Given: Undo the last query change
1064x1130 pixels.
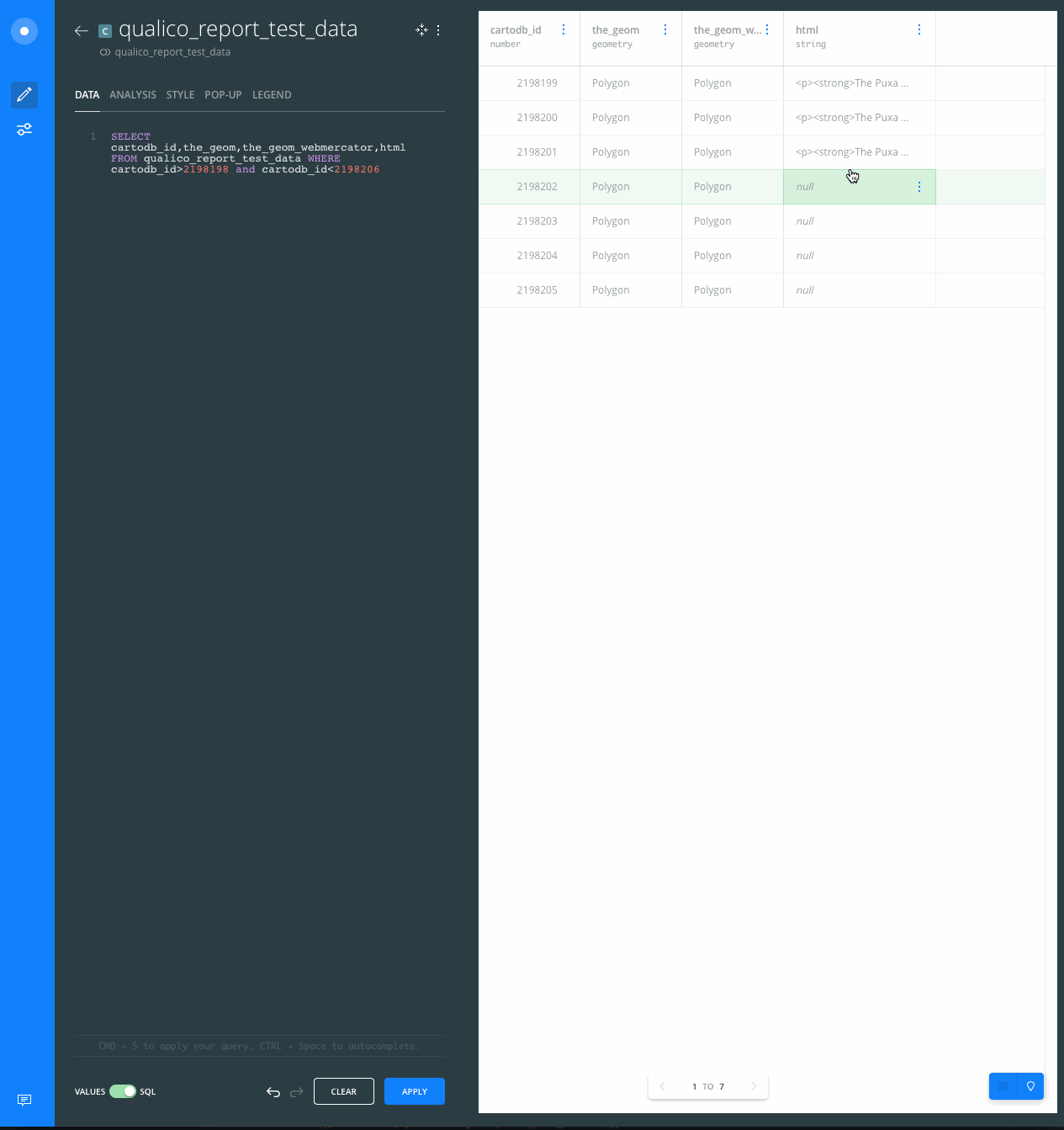Looking at the screenshot, I should [273, 1092].
